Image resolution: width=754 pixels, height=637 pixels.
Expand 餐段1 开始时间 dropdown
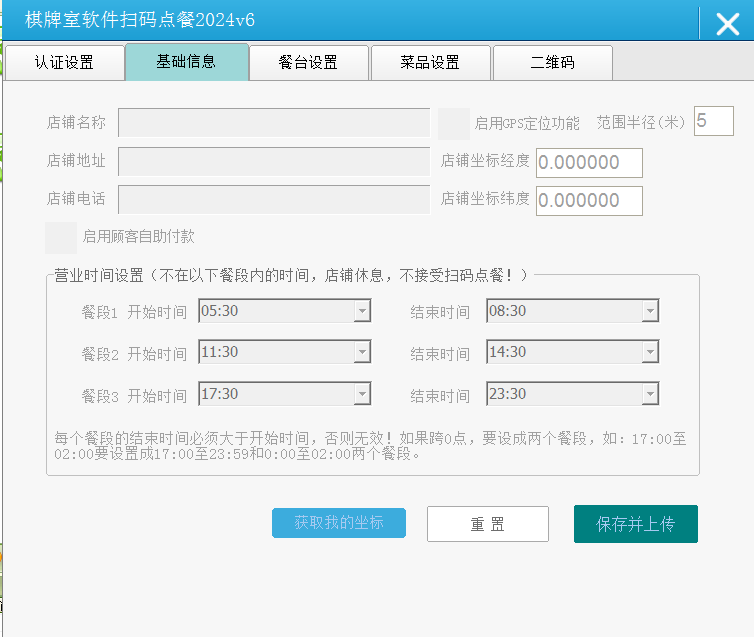[362, 312]
